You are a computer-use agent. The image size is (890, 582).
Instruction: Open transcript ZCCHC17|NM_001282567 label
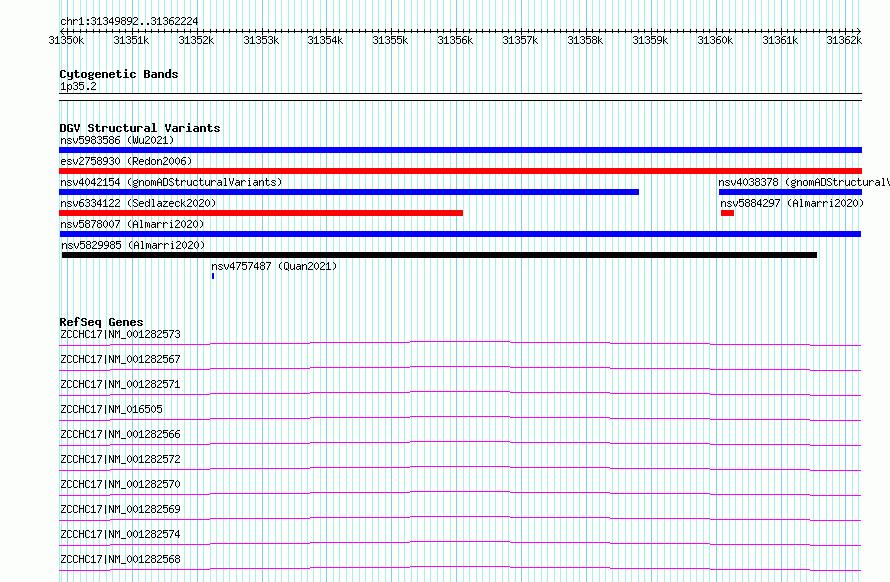[x=120, y=359]
